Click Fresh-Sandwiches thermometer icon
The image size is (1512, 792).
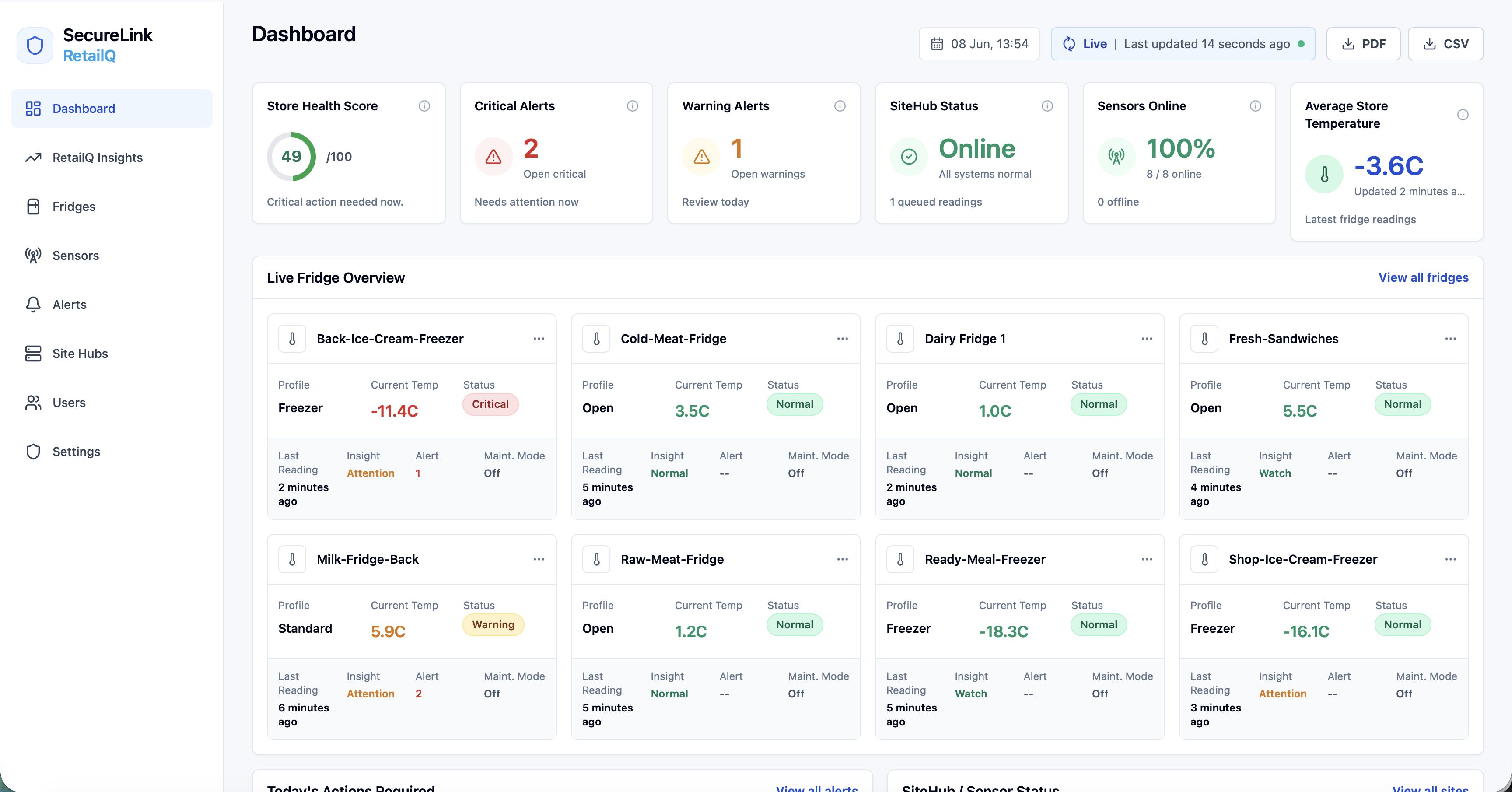coord(1204,339)
